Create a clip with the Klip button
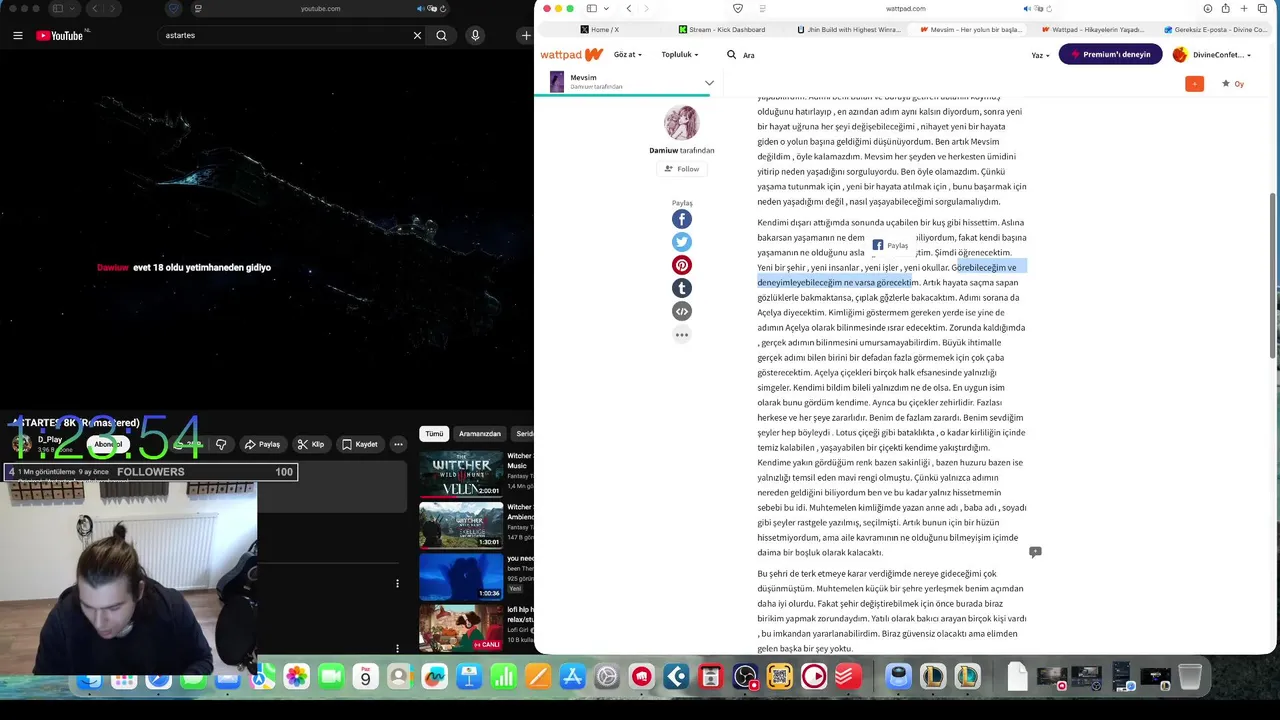 pyautogui.click(x=311, y=444)
